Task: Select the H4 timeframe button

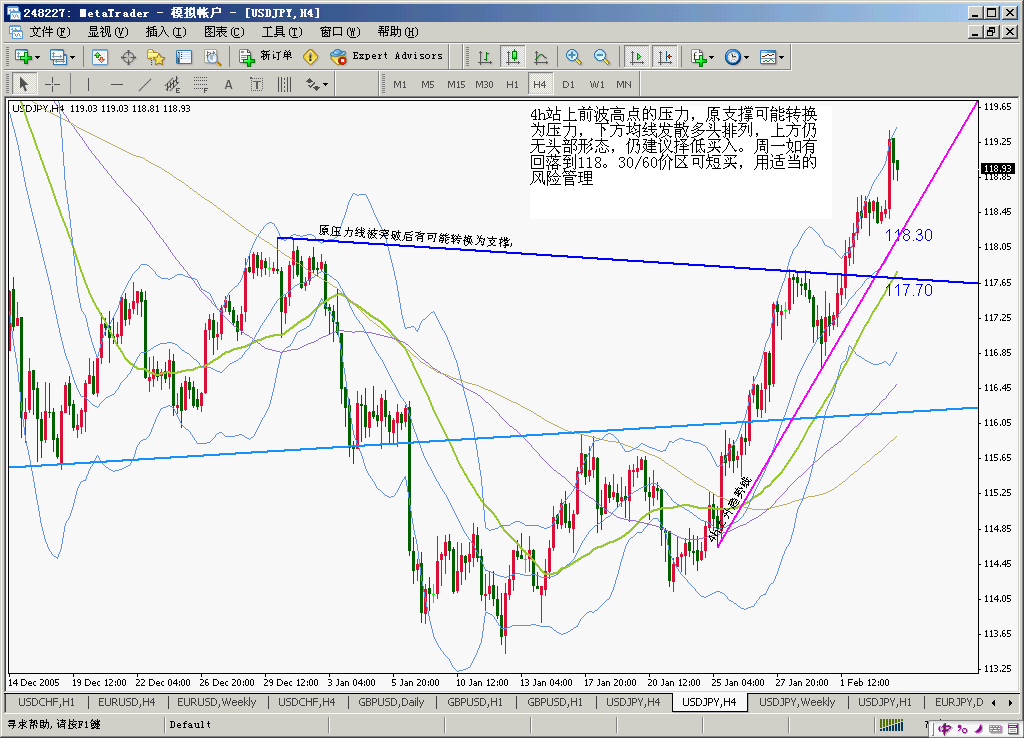Action: pos(539,84)
